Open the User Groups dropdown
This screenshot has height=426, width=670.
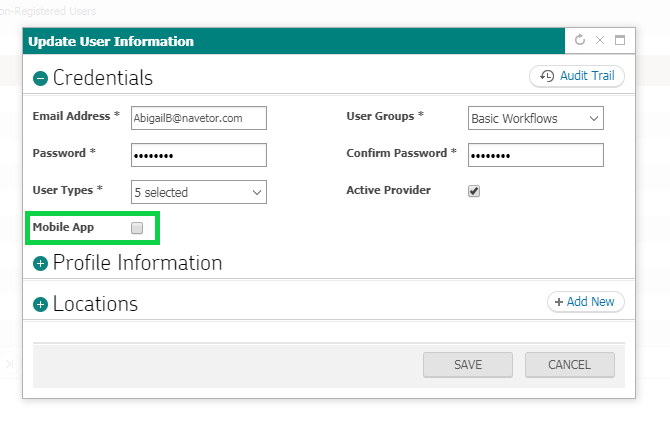click(x=535, y=118)
